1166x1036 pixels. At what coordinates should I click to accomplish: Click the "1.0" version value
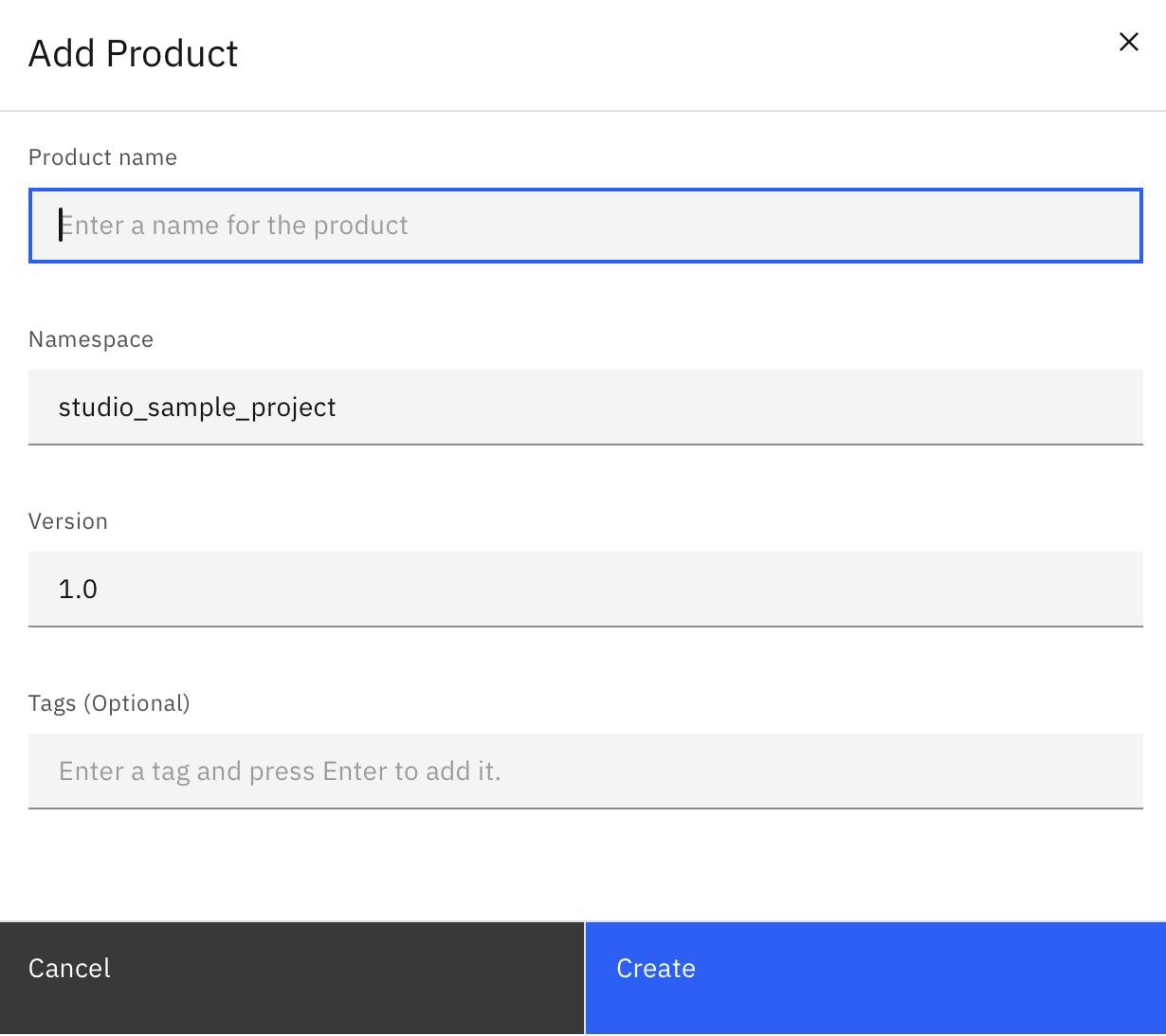click(x=78, y=590)
